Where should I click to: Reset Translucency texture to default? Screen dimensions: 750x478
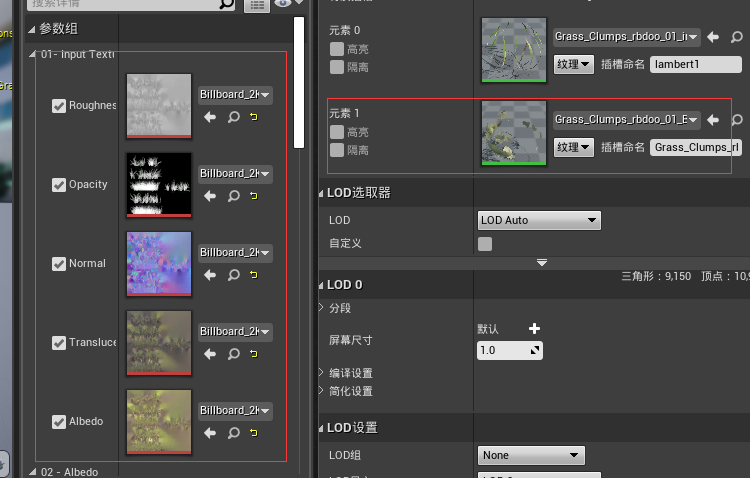tap(254, 354)
